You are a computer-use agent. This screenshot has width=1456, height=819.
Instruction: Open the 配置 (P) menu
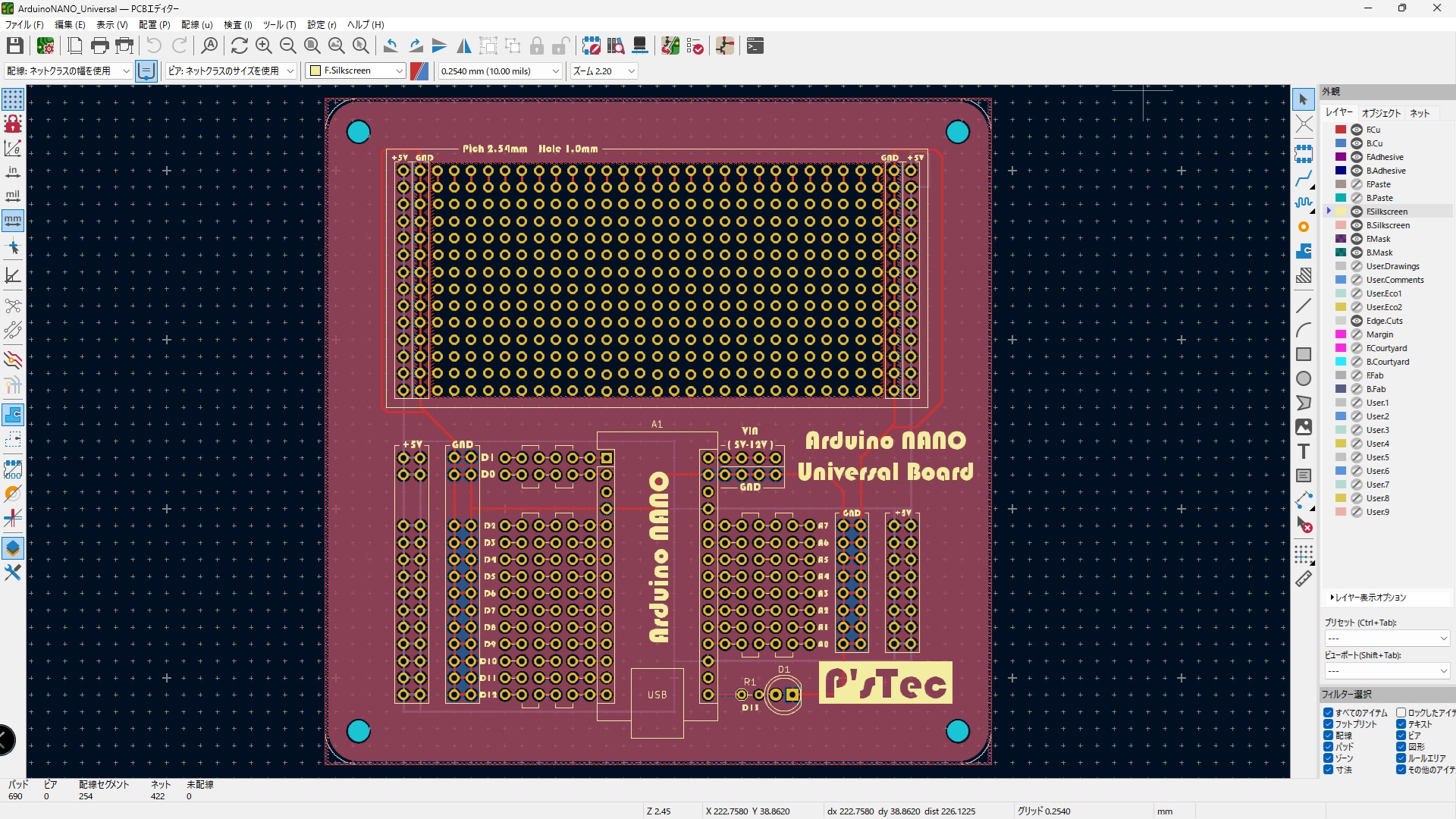pyautogui.click(x=154, y=24)
